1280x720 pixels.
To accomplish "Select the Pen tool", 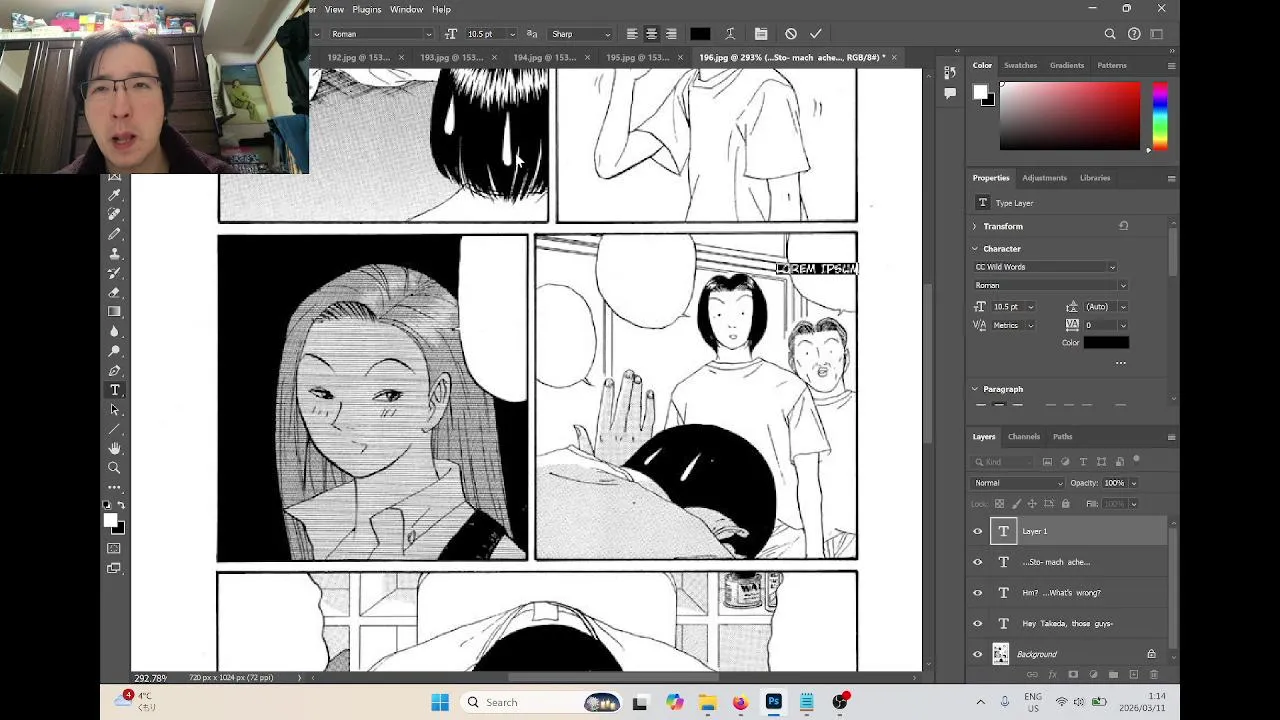I will pyautogui.click(x=115, y=370).
